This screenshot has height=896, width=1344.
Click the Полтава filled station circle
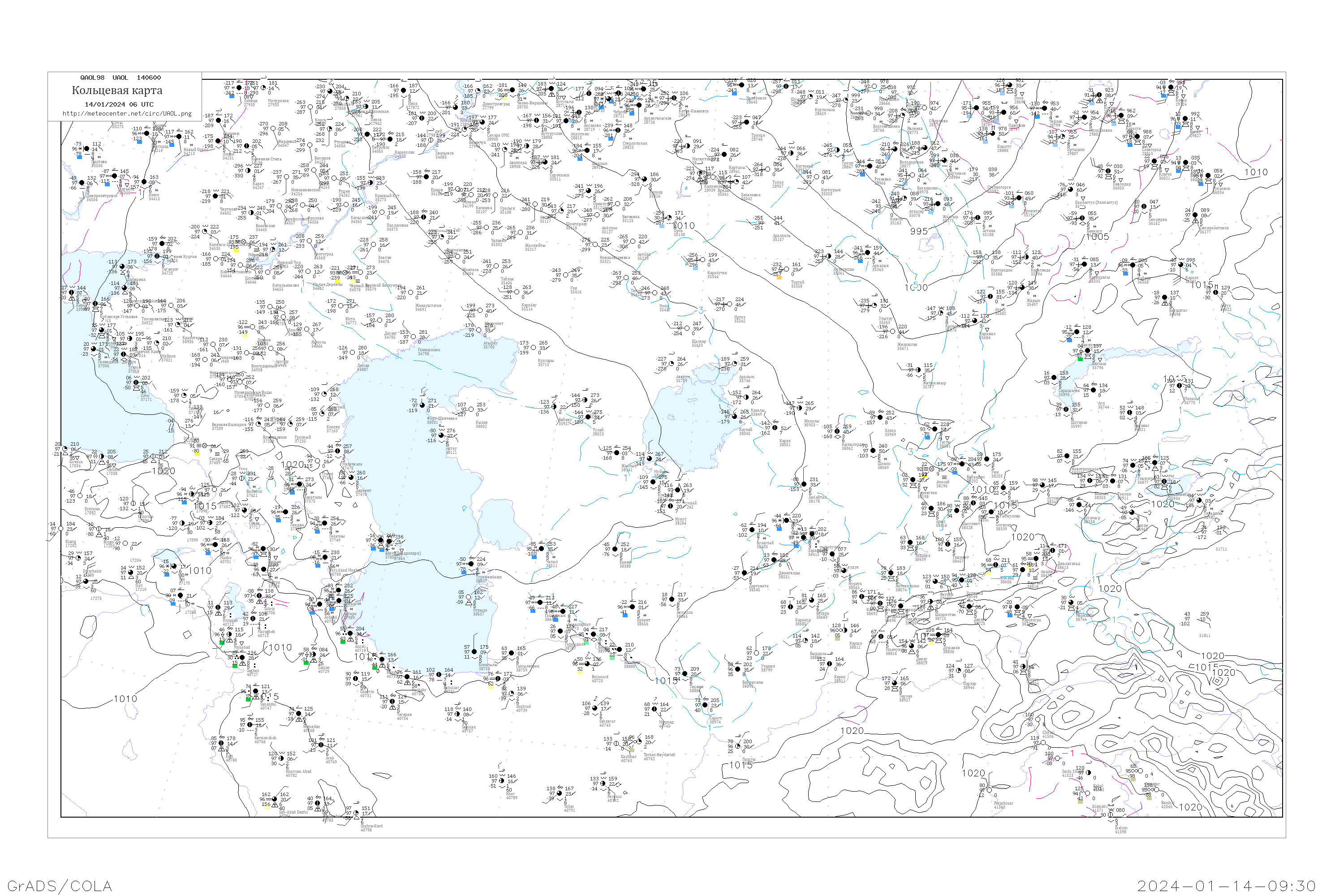[x=87, y=149]
